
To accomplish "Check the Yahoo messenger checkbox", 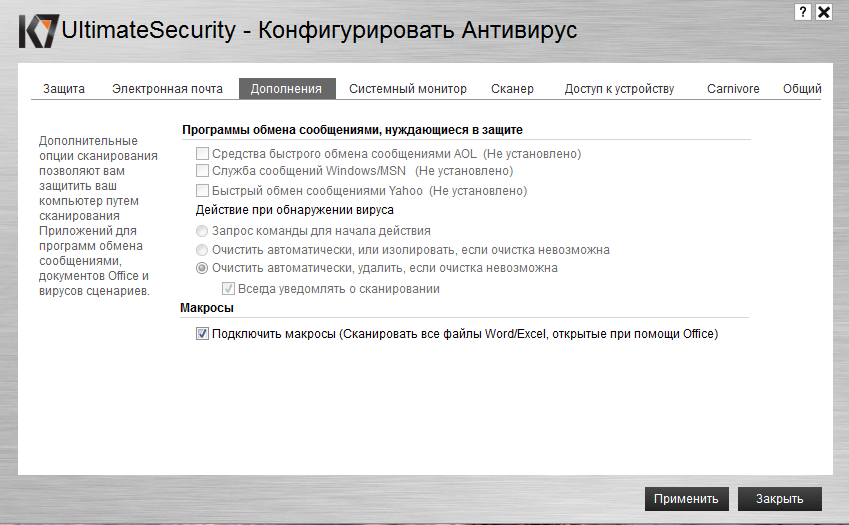I will pyautogui.click(x=203, y=191).
